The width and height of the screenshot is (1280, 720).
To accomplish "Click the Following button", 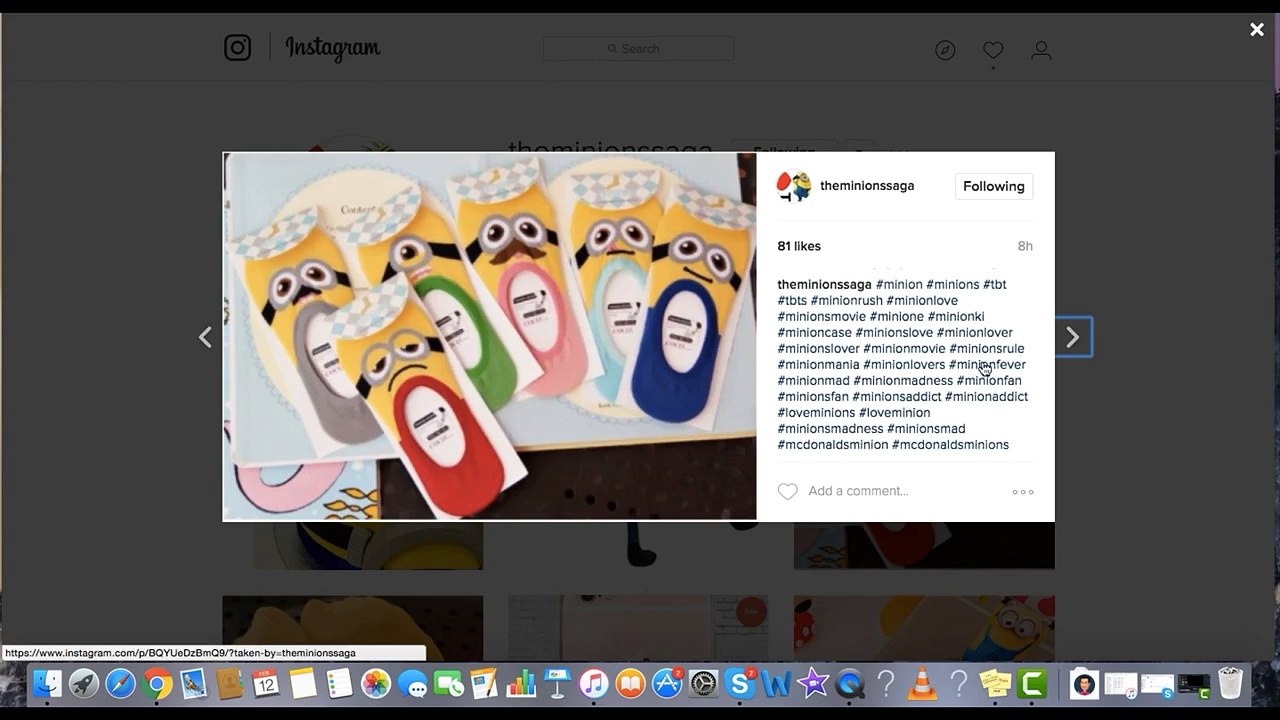I will pyautogui.click(x=994, y=186).
